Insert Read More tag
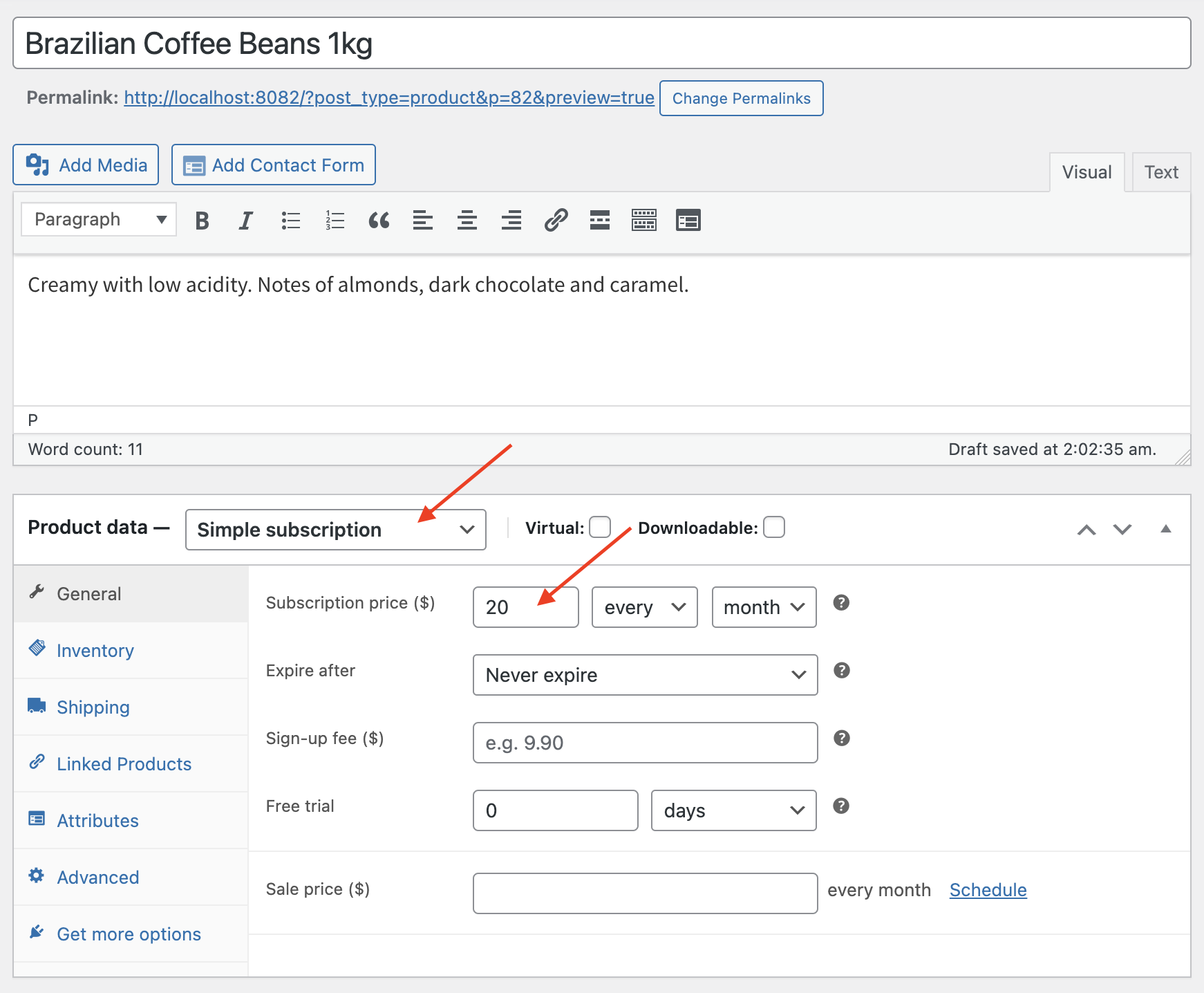The width and height of the screenshot is (1204, 993). (x=600, y=221)
